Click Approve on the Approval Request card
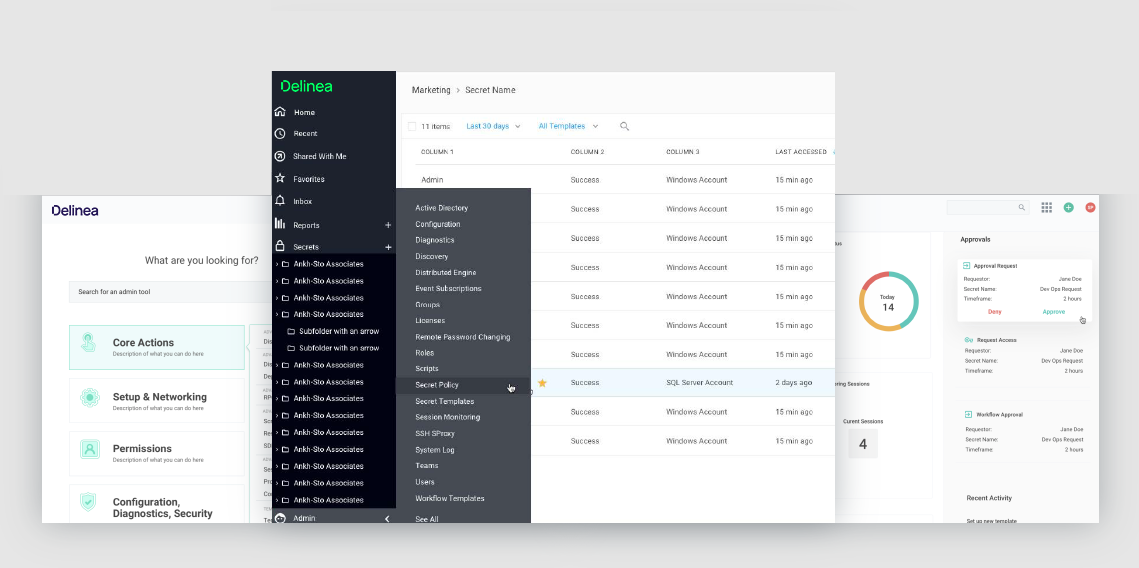Image resolution: width=1139 pixels, height=568 pixels. [1053, 312]
